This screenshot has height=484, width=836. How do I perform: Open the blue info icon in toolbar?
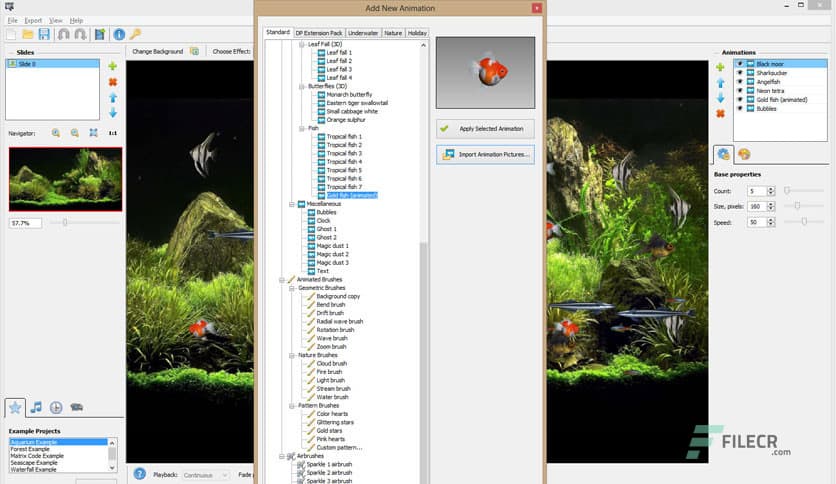pyautogui.click(x=119, y=35)
